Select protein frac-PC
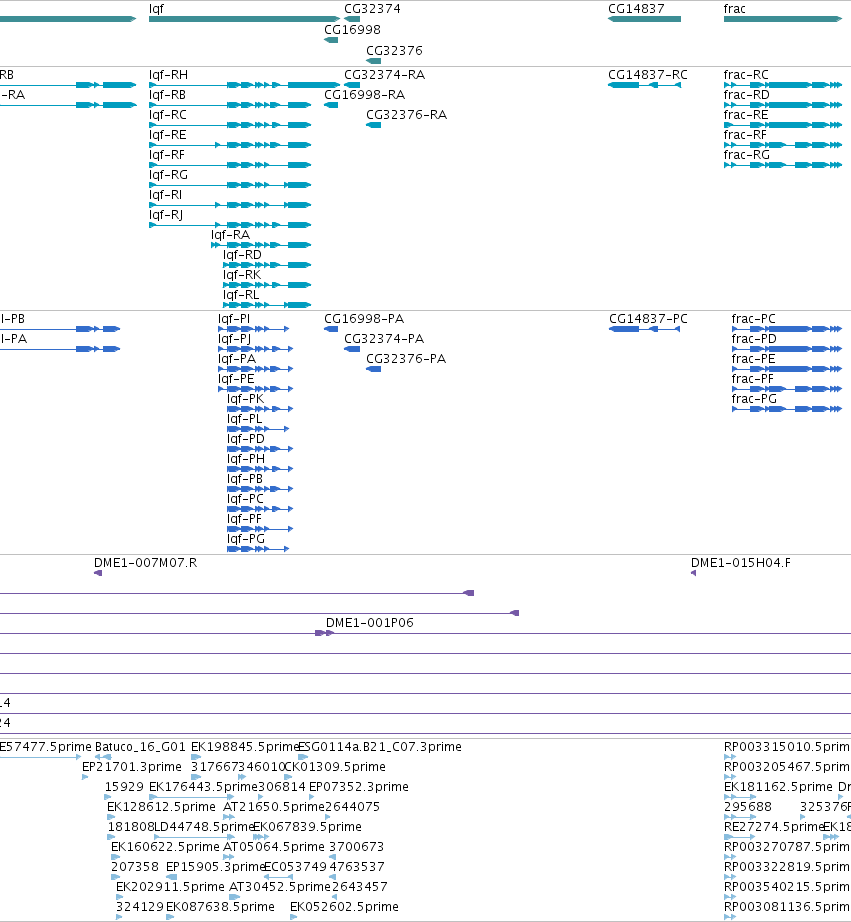 point(753,319)
